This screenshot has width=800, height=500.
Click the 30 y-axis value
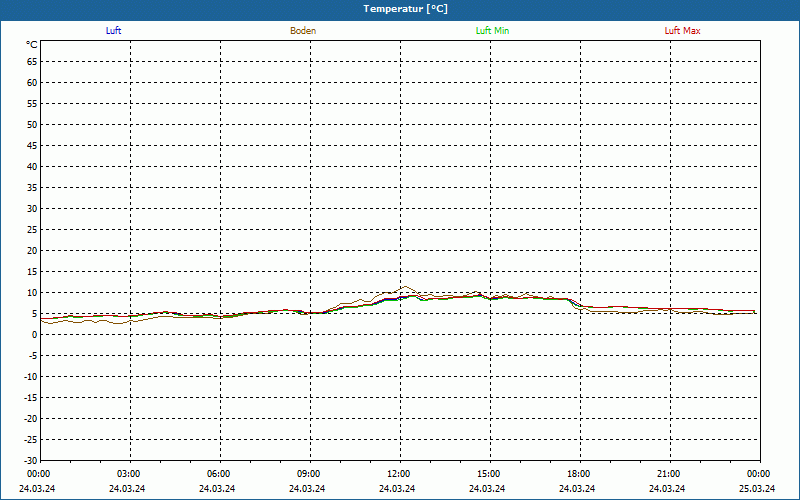point(32,209)
